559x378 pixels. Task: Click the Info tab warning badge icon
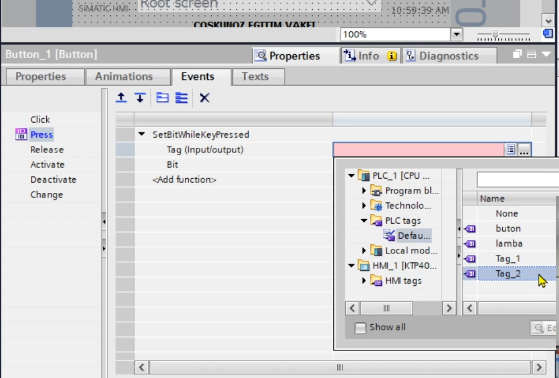pos(392,56)
